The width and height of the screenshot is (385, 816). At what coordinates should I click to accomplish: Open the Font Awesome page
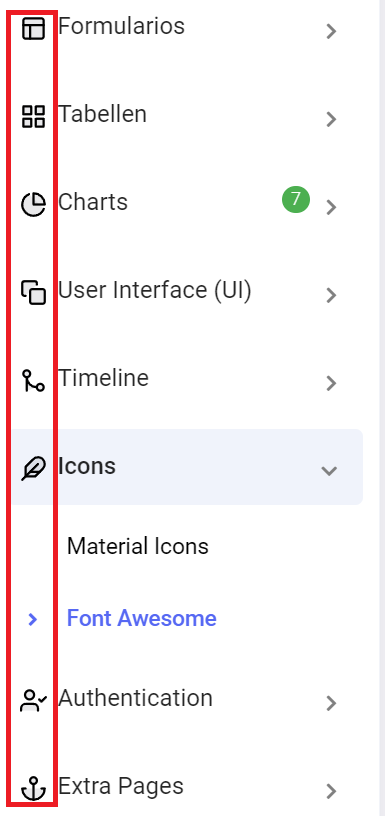click(x=142, y=619)
